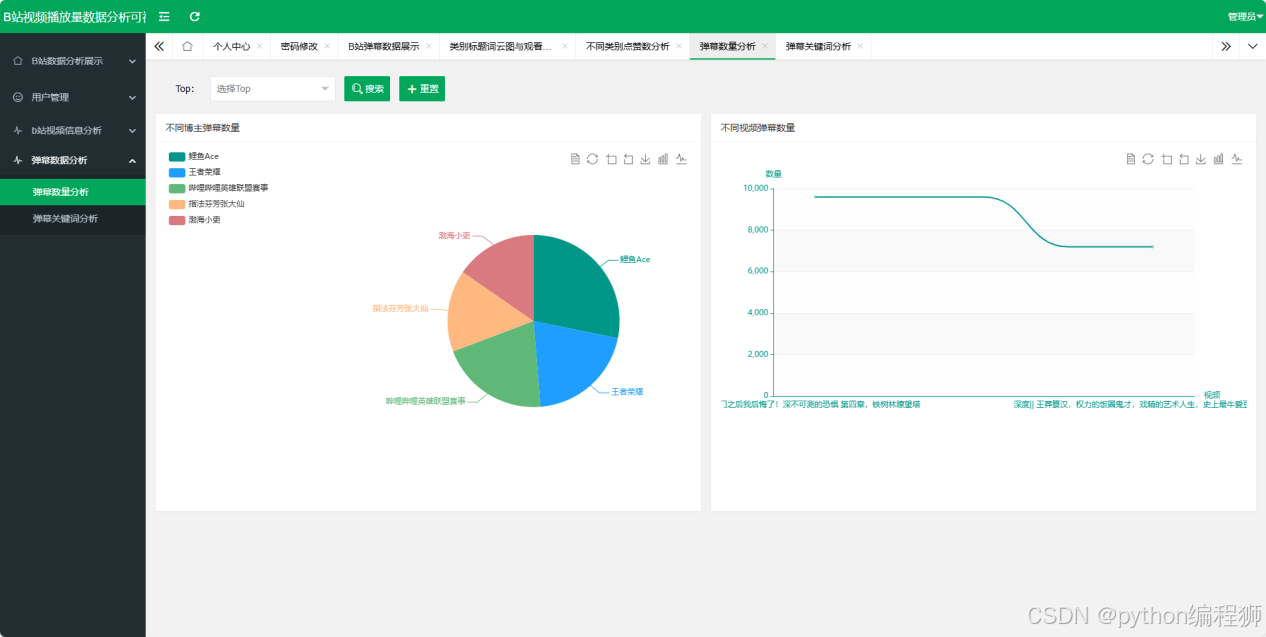1266x637 pixels.
Task: Switch to the 不同类别点赞数分析 tab
Action: pos(627,46)
